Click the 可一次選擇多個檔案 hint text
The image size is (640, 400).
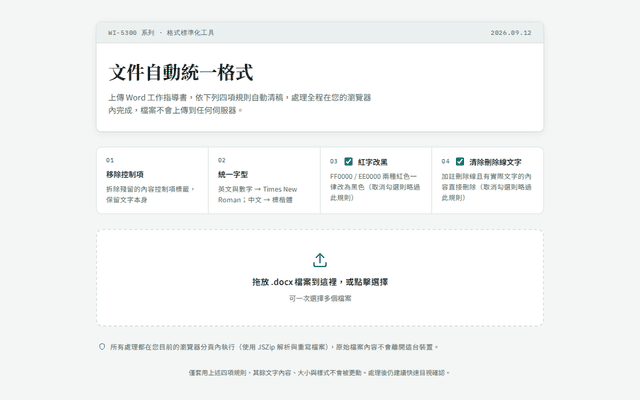[320, 298]
